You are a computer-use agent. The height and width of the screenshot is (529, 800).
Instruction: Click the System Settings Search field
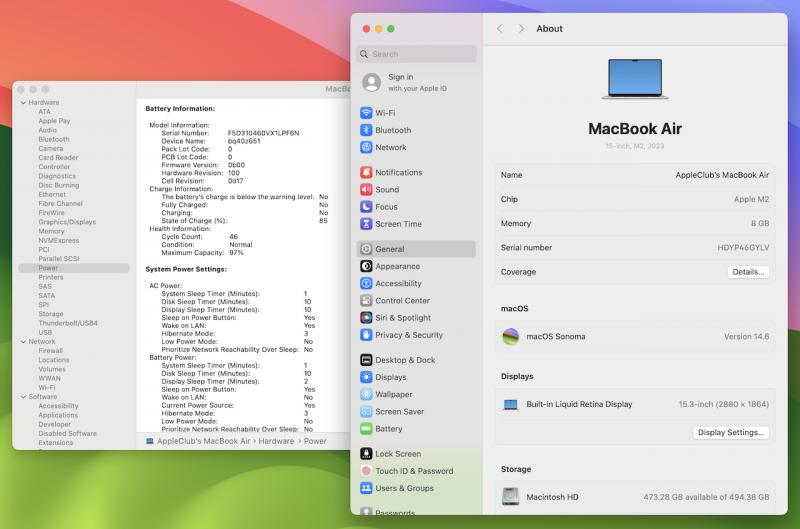416,54
